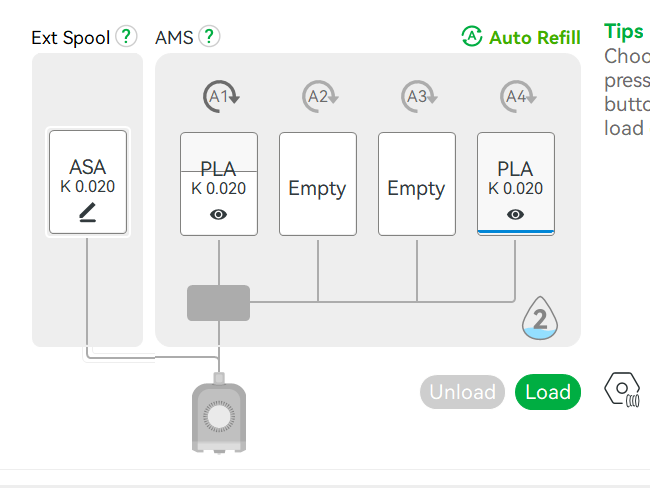Screen dimensions: 650x488
Task: Refresh slot A3 filament info
Action: 419,97
